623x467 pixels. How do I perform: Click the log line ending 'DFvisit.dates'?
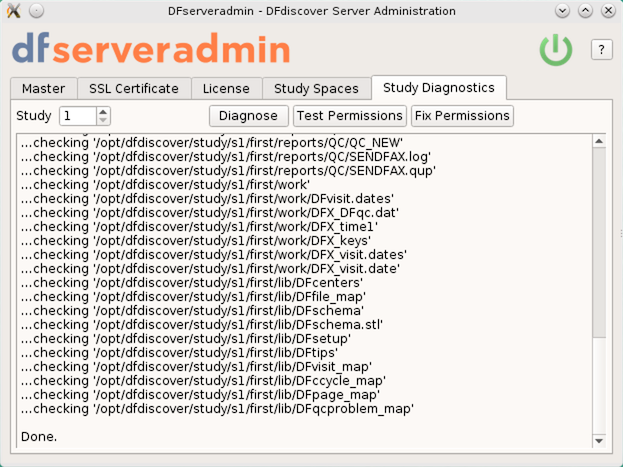(x=207, y=199)
